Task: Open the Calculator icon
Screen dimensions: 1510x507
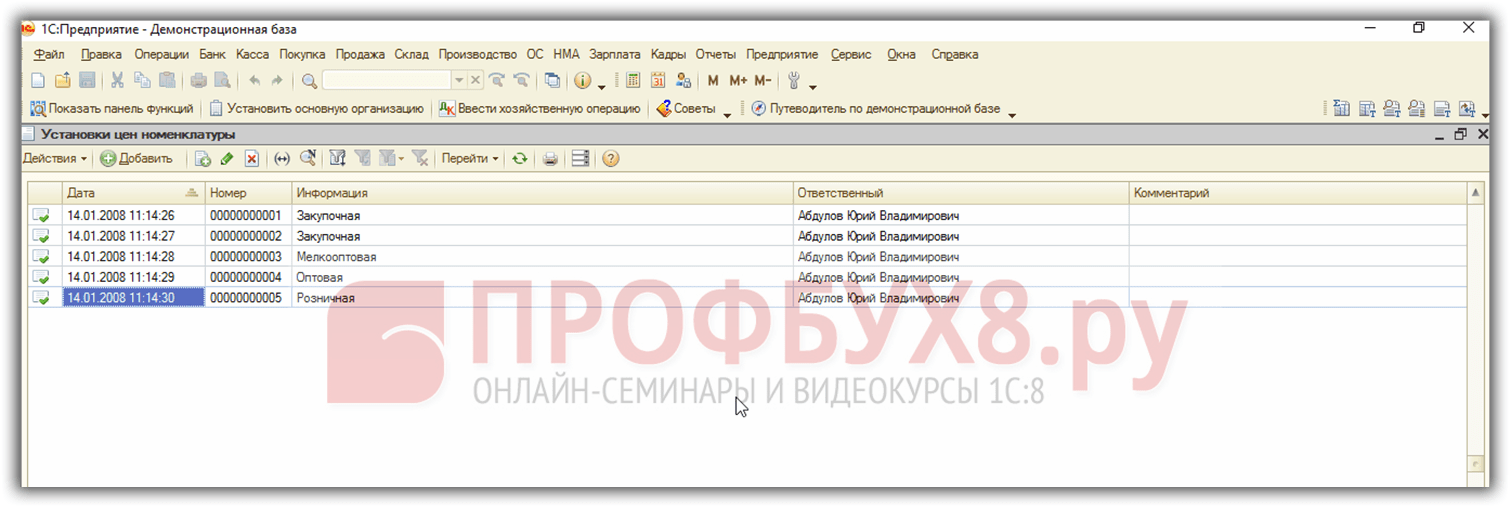Action: click(632, 81)
